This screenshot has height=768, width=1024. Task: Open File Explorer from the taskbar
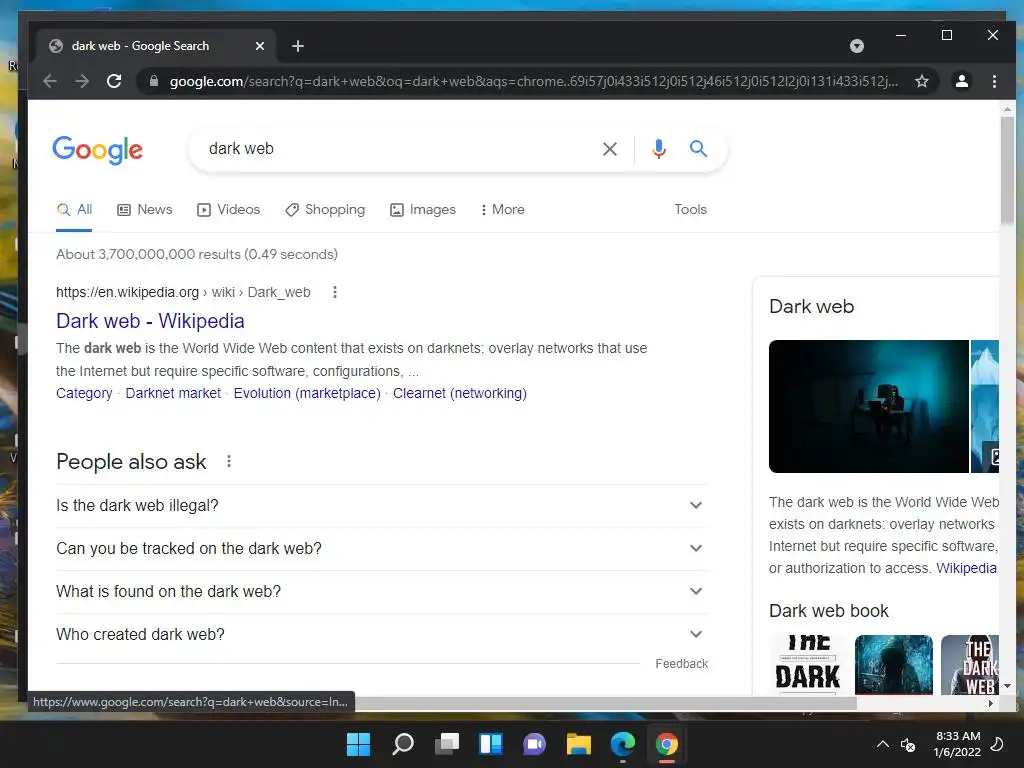pyautogui.click(x=579, y=744)
